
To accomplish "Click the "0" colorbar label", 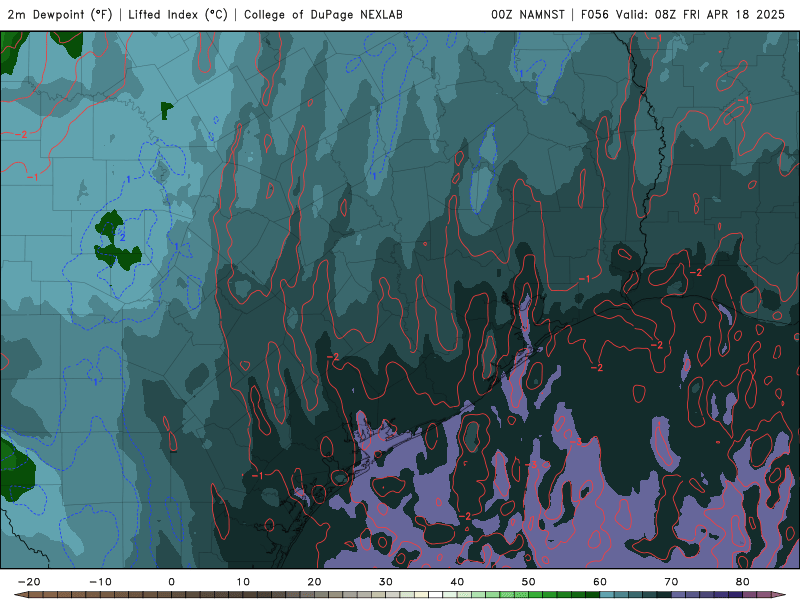I will click(171, 582).
